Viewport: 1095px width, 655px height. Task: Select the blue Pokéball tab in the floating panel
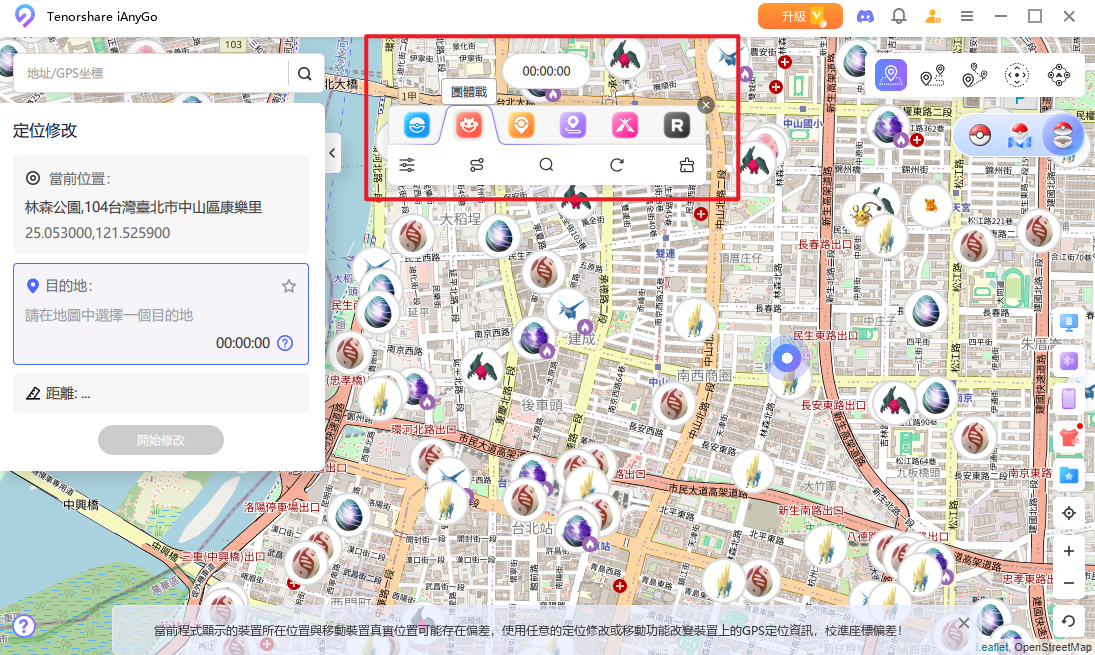416,126
